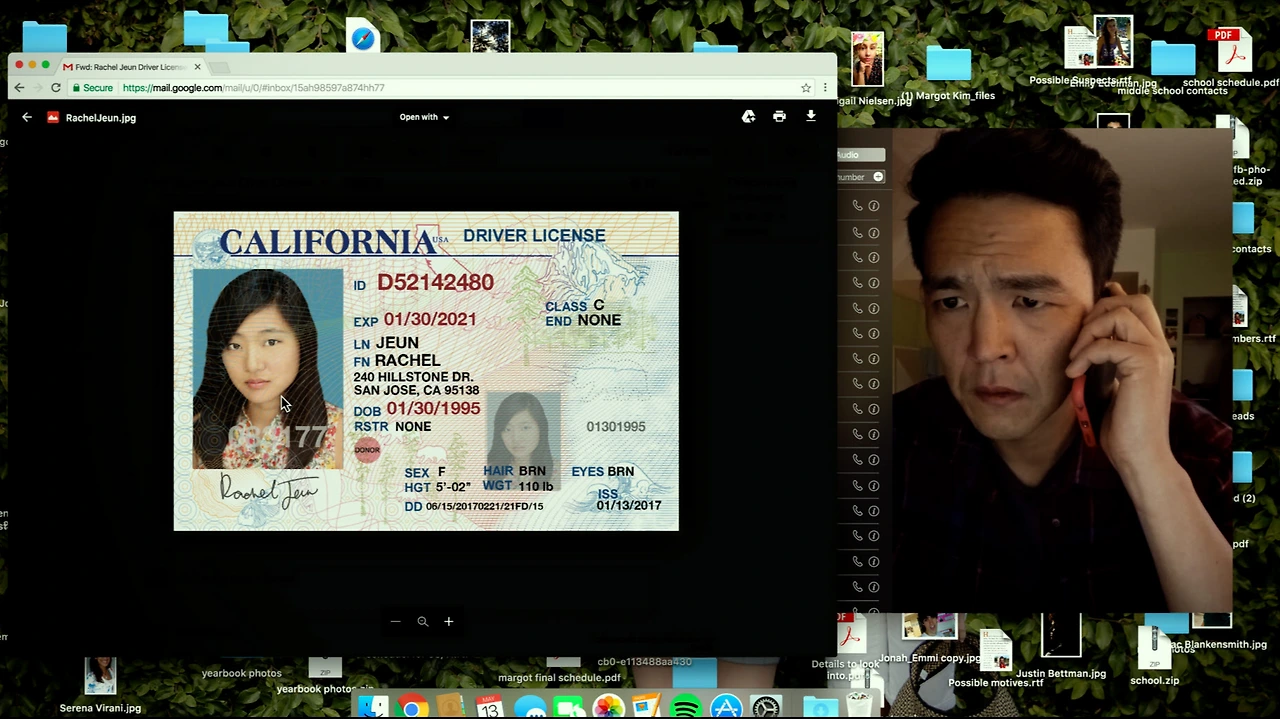This screenshot has height=719, width=1280.
Task: Download the RachelJeun.jpg attachment
Action: [811, 117]
